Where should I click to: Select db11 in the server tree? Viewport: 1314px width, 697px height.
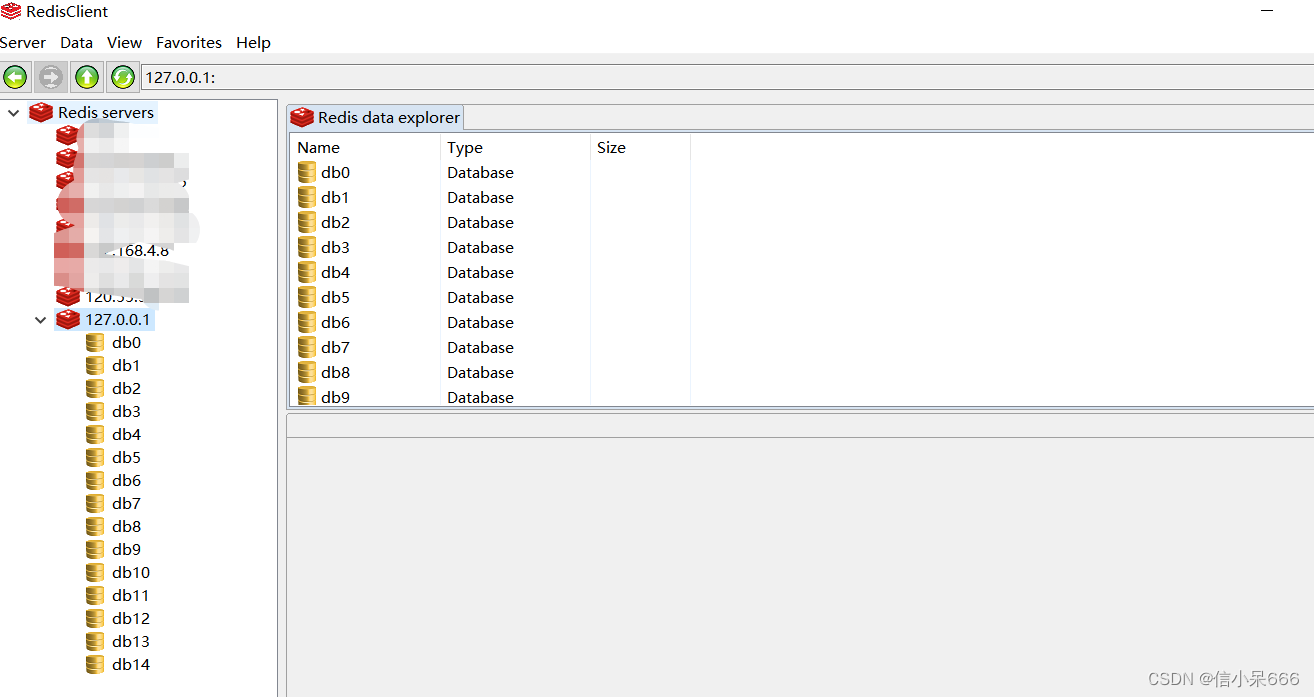pyautogui.click(x=131, y=596)
